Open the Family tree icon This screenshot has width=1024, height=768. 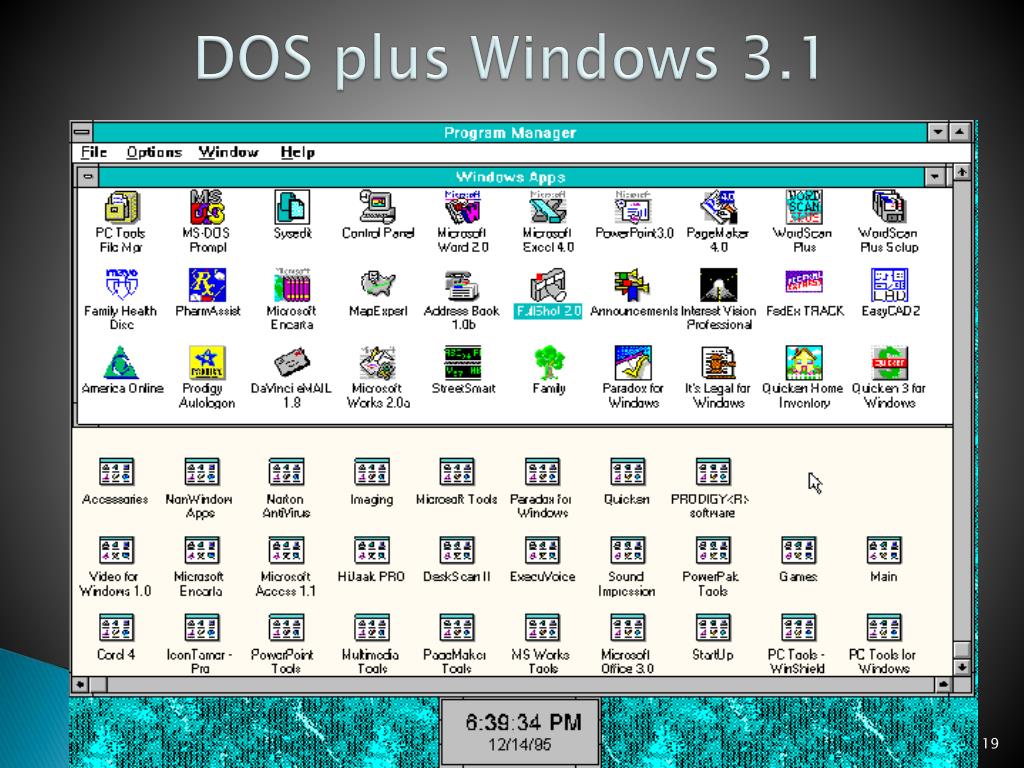[x=548, y=362]
